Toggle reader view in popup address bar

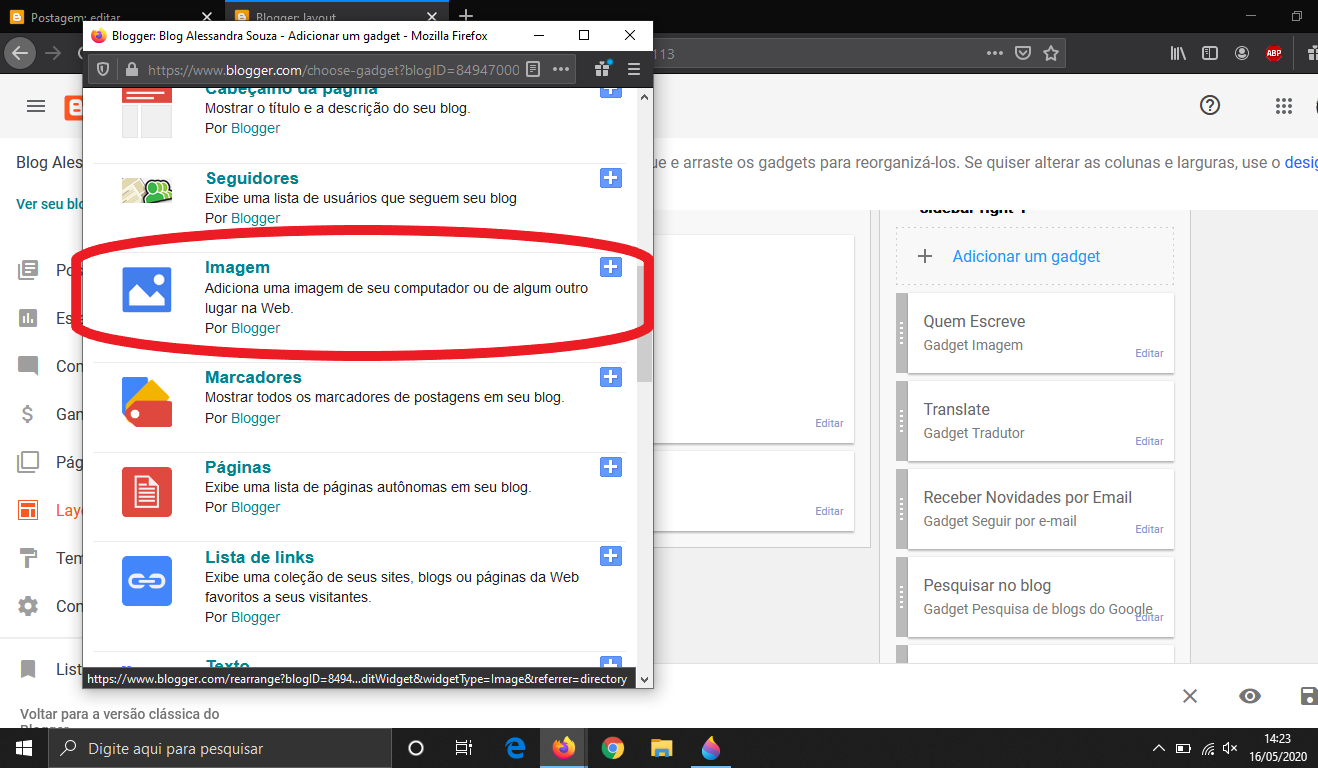coord(534,69)
